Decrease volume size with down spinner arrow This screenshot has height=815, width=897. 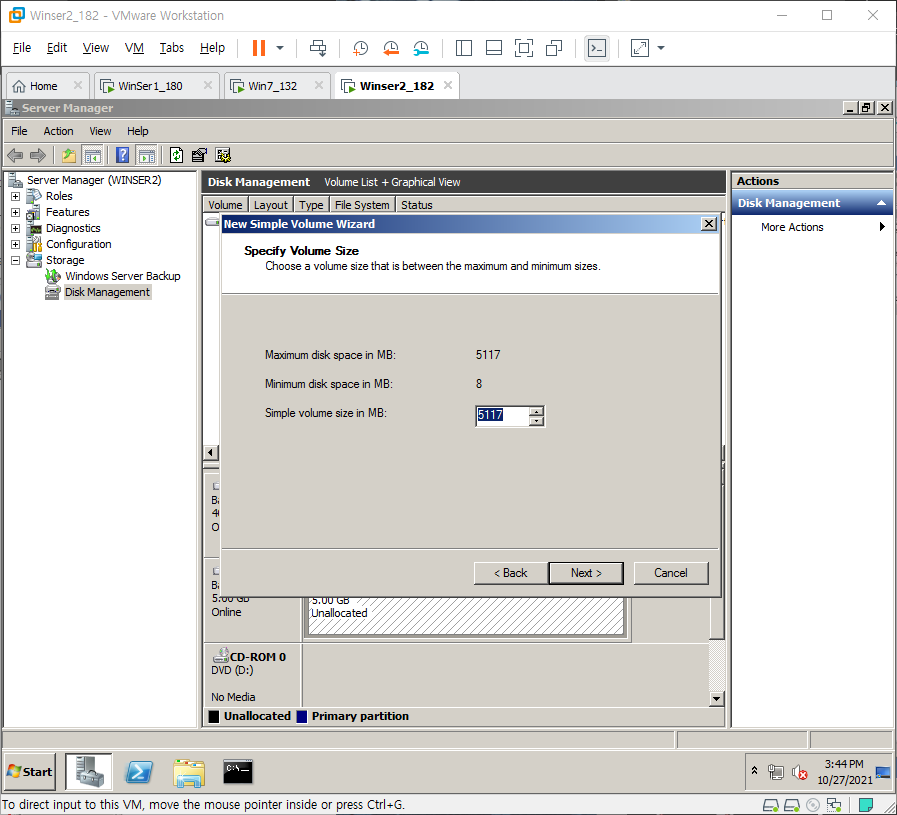point(536,421)
